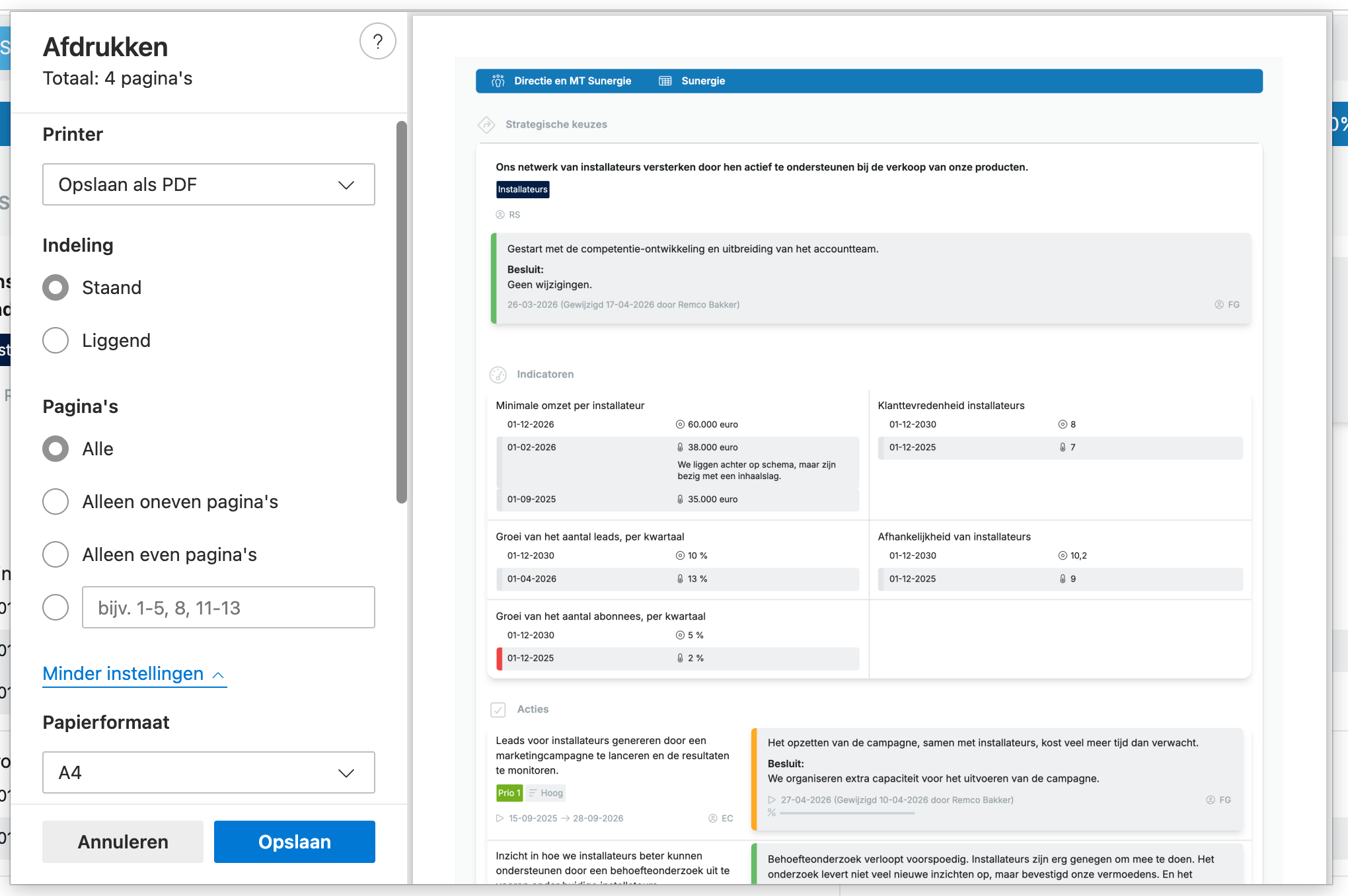This screenshot has width=1348, height=896.
Task: Click the green status bar of the Gestart note
Action: pos(494,278)
